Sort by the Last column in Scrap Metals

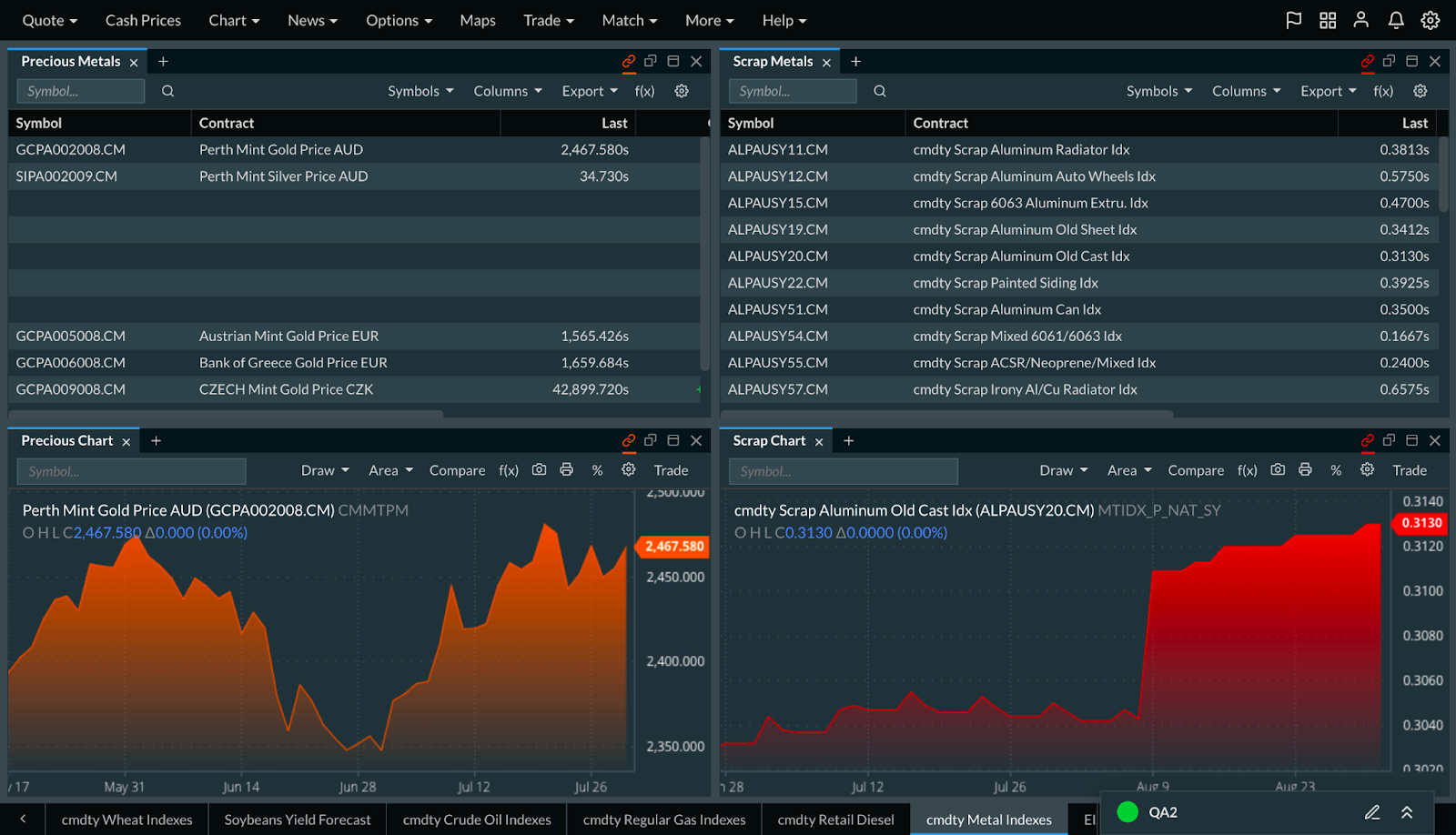[1414, 123]
